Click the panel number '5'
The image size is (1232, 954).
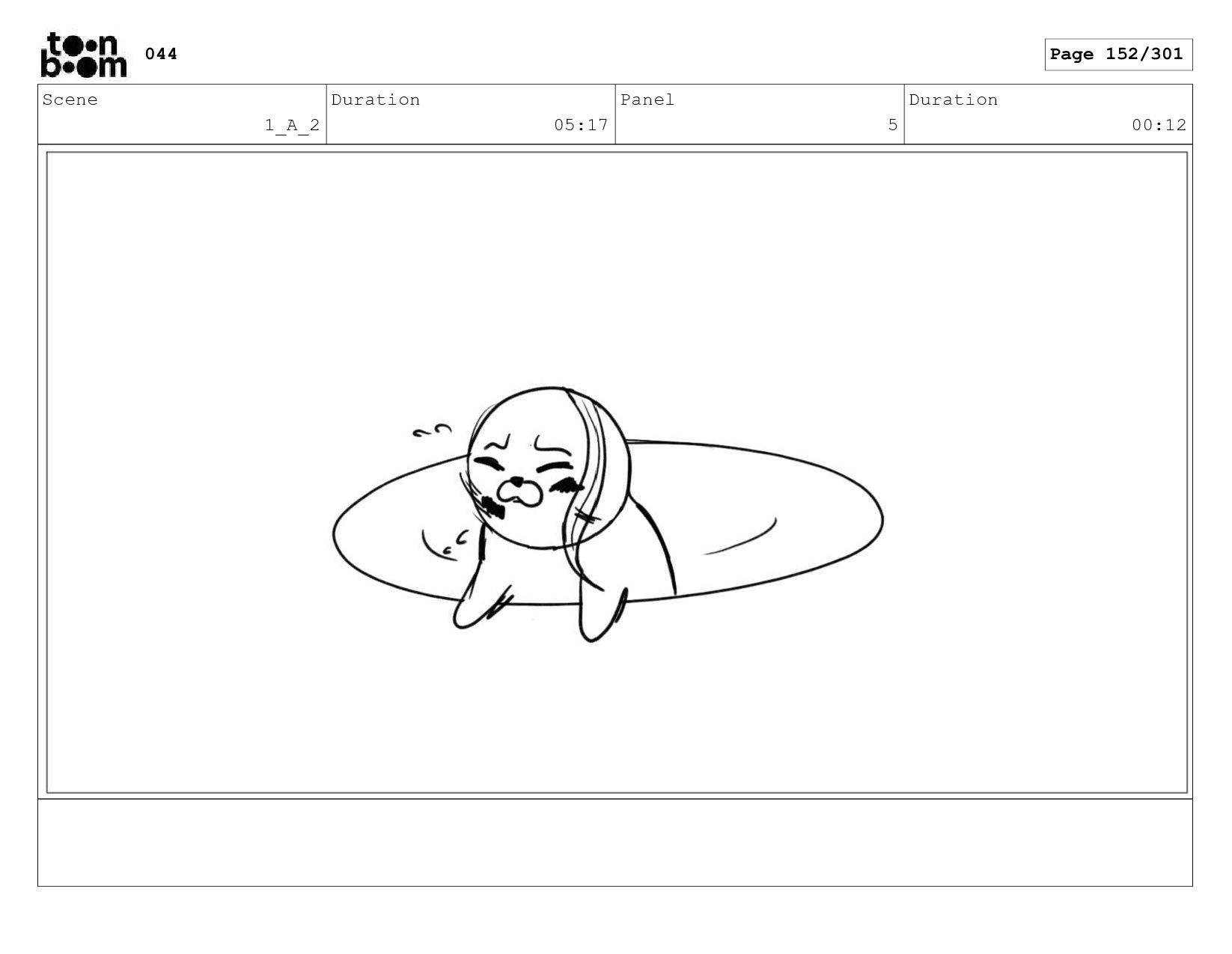pyautogui.click(x=892, y=125)
